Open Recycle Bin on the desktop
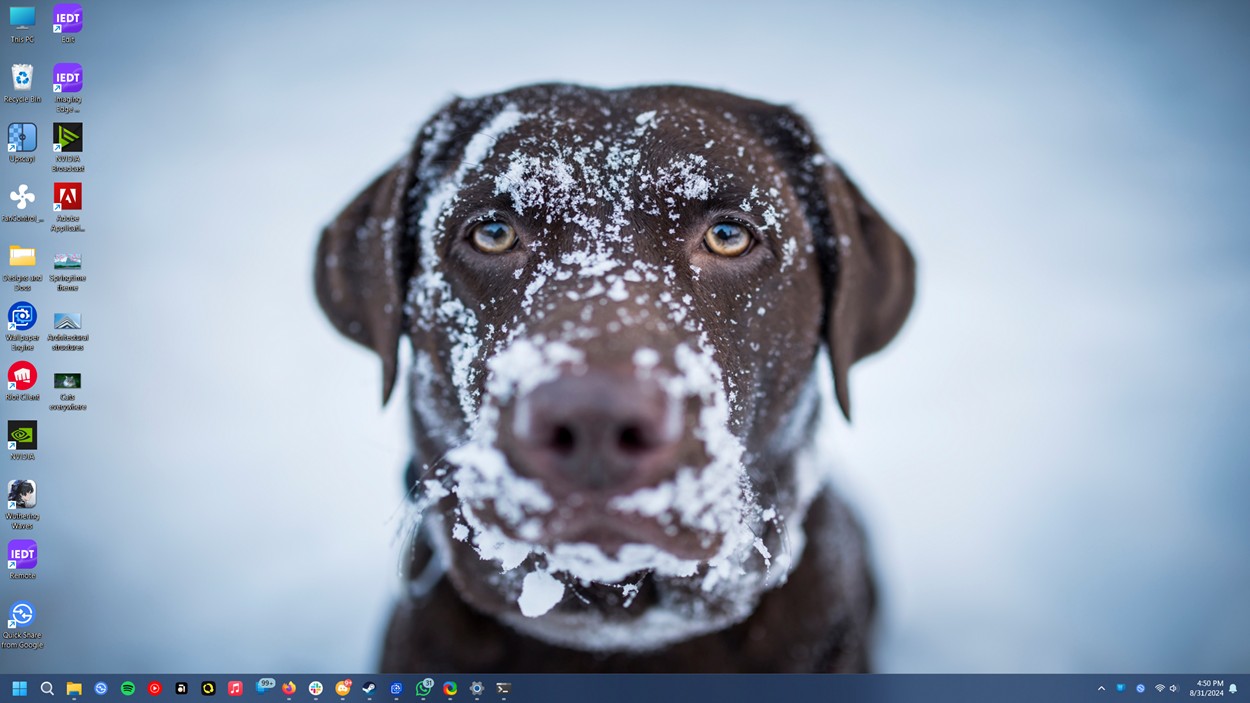This screenshot has width=1250, height=703. click(x=22, y=75)
